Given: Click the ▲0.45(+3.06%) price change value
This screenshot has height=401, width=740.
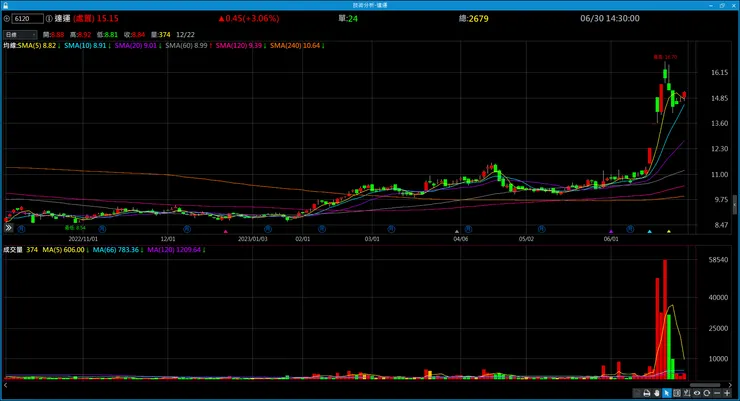Looking at the screenshot, I should (x=248, y=18).
